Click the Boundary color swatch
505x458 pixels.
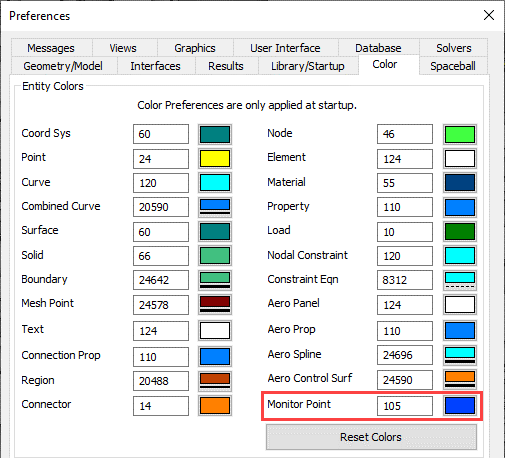tap(215, 280)
